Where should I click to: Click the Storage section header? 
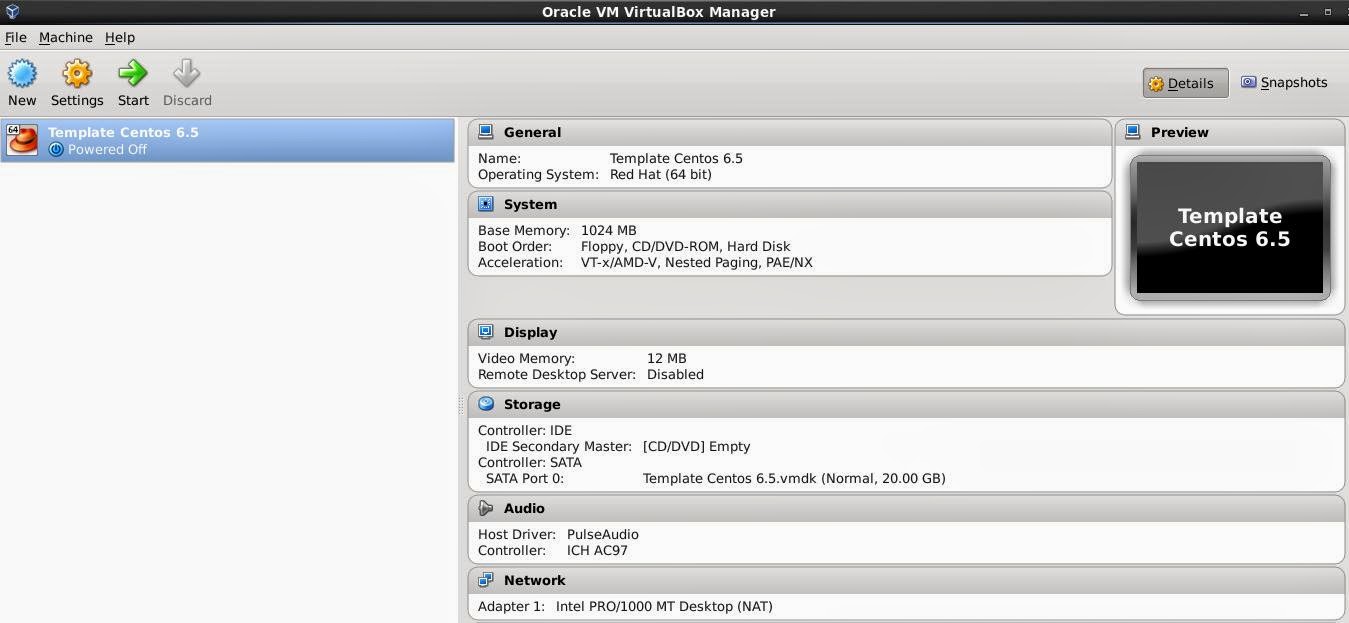906,404
